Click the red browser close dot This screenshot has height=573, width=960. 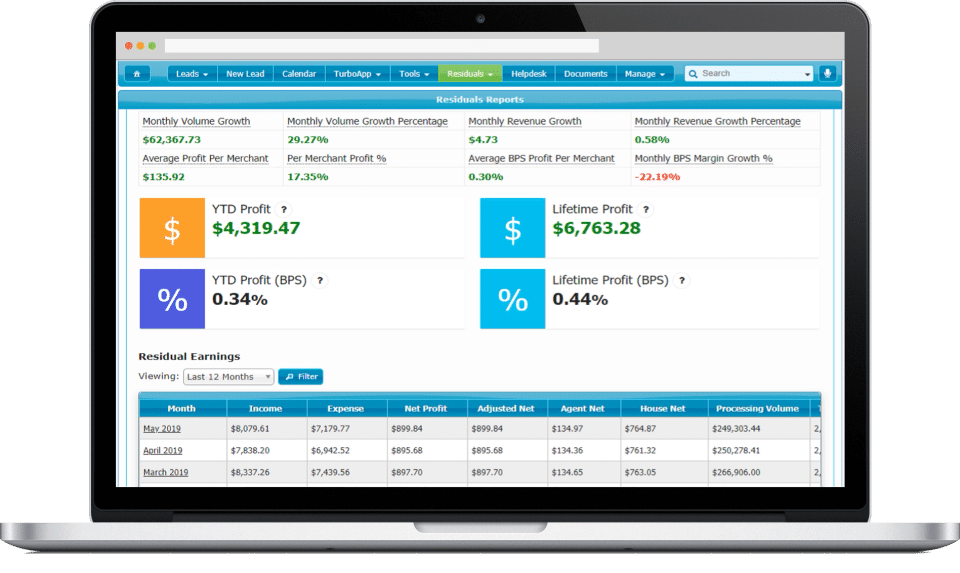pyautogui.click(x=129, y=46)
